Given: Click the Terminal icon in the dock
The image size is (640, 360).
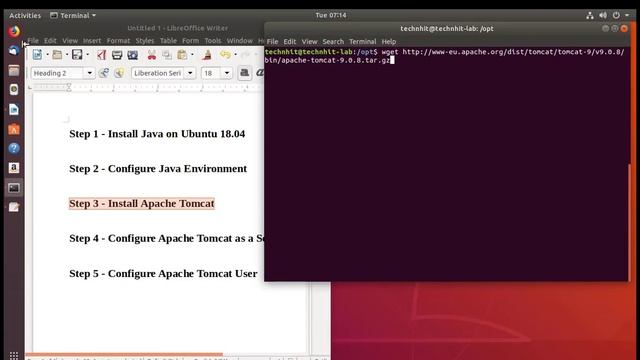Looking at the screenshot, I should pyautogui.click(x=14, y=188).
